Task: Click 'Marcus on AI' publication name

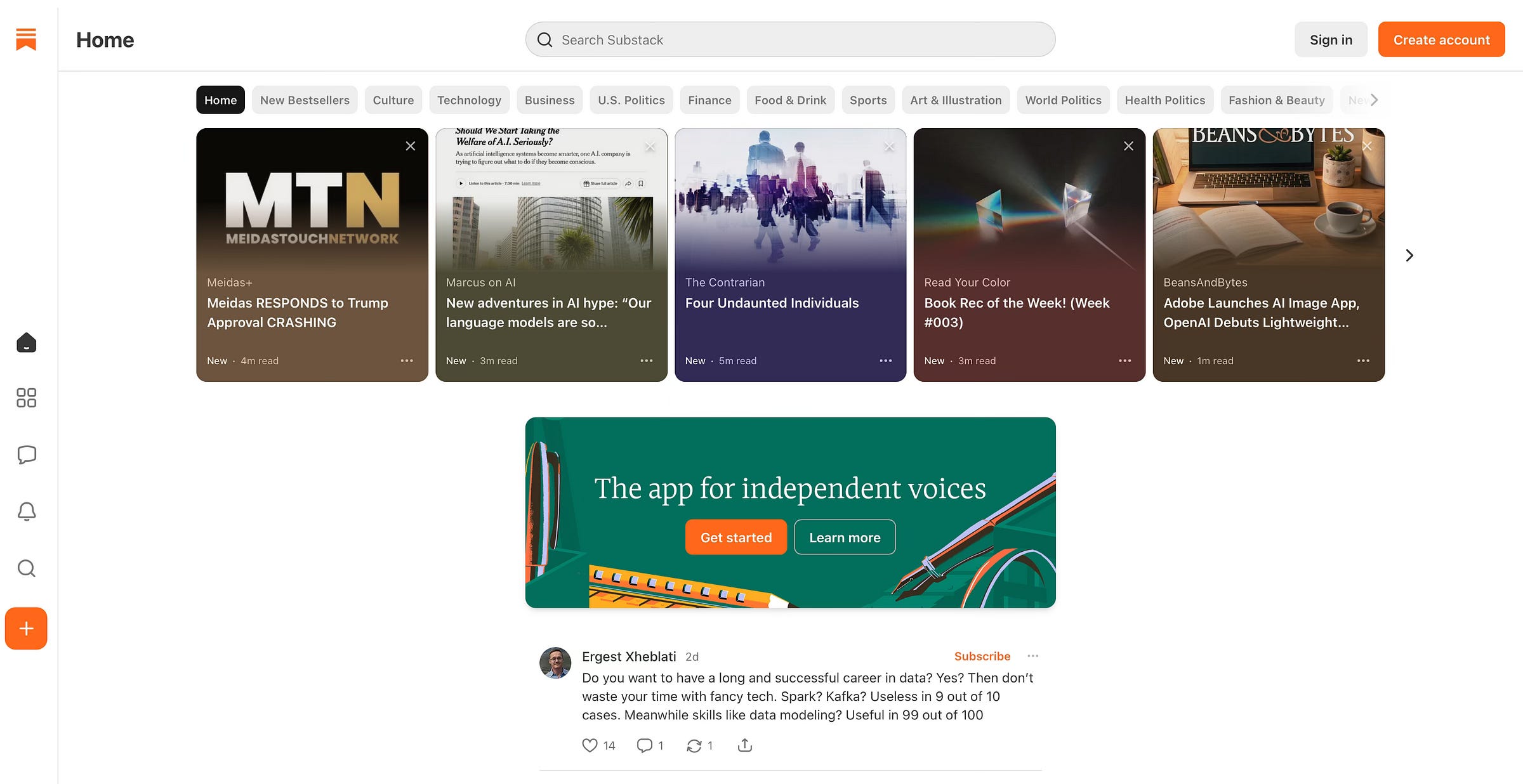Action: tap(480, 282)
